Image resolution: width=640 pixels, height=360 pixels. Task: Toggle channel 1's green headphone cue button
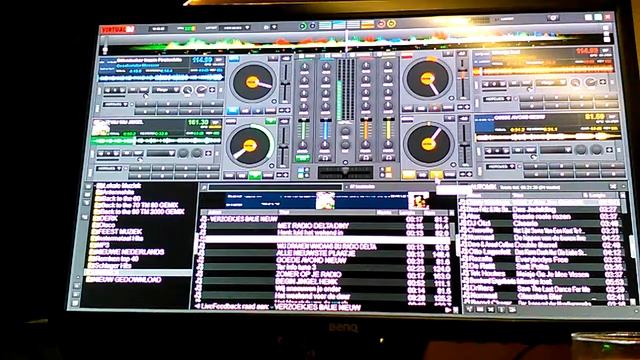tap(303, 158)
